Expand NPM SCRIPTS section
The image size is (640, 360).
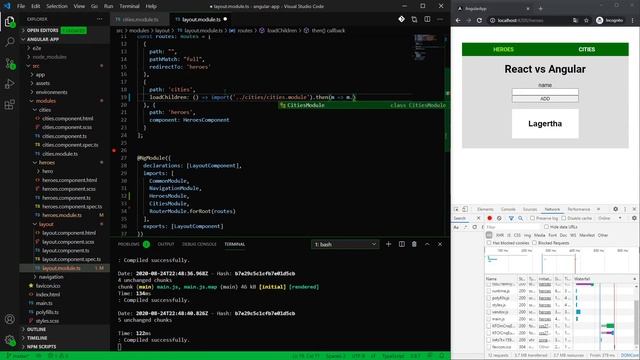point(41,347)
